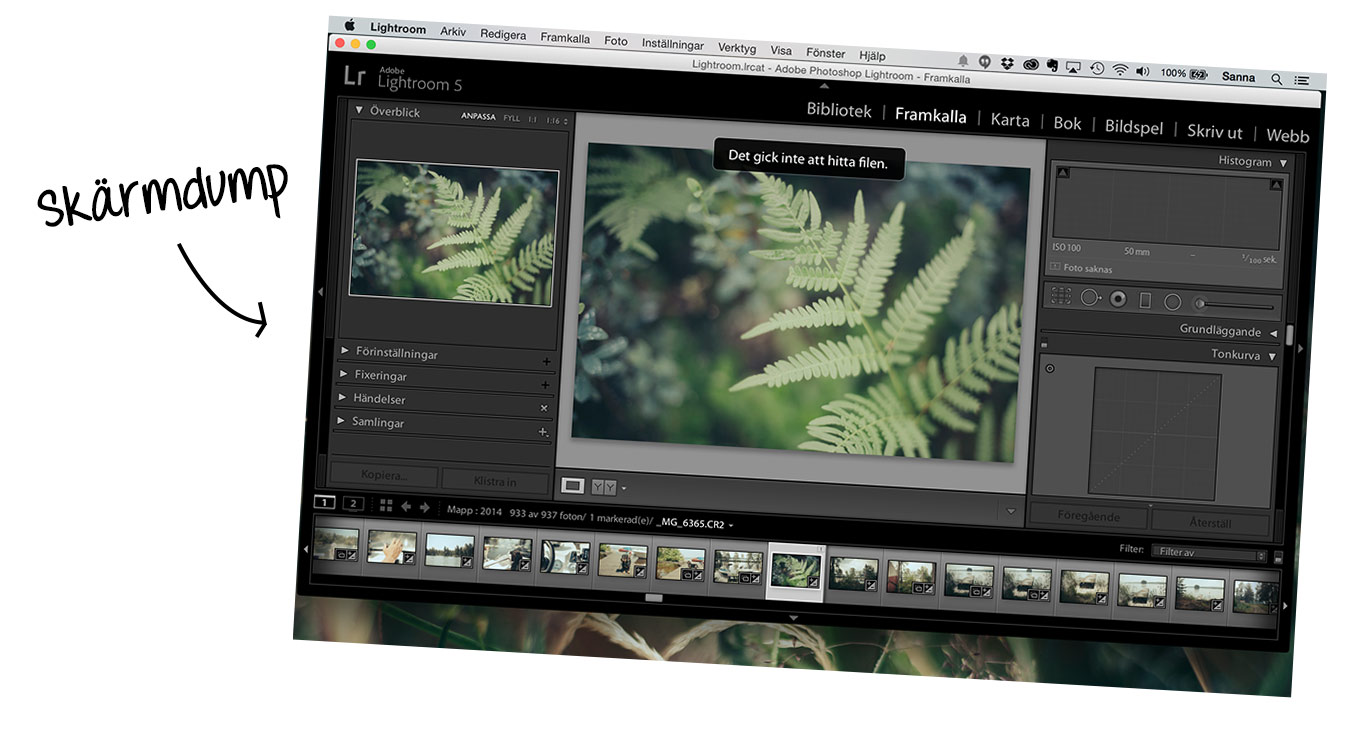
Task: Click the Kopiera... button
Action: 385,475
